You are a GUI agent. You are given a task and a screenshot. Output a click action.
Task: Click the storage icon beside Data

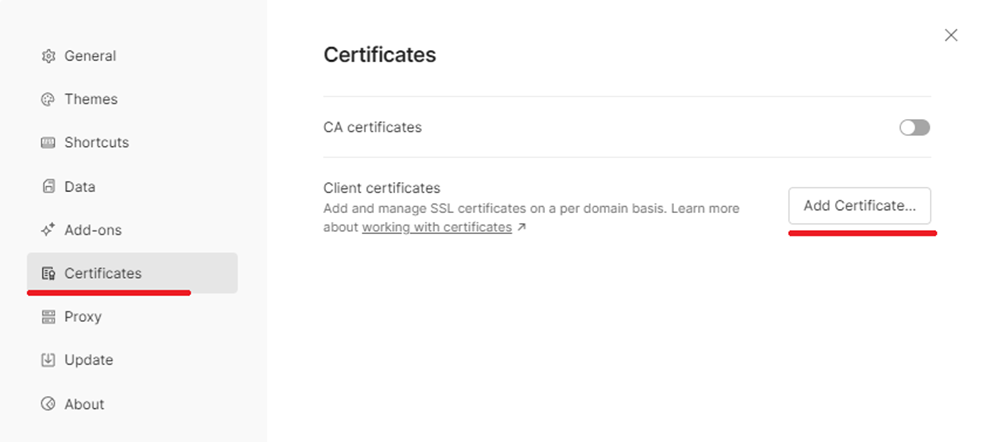tap(48, 186)
